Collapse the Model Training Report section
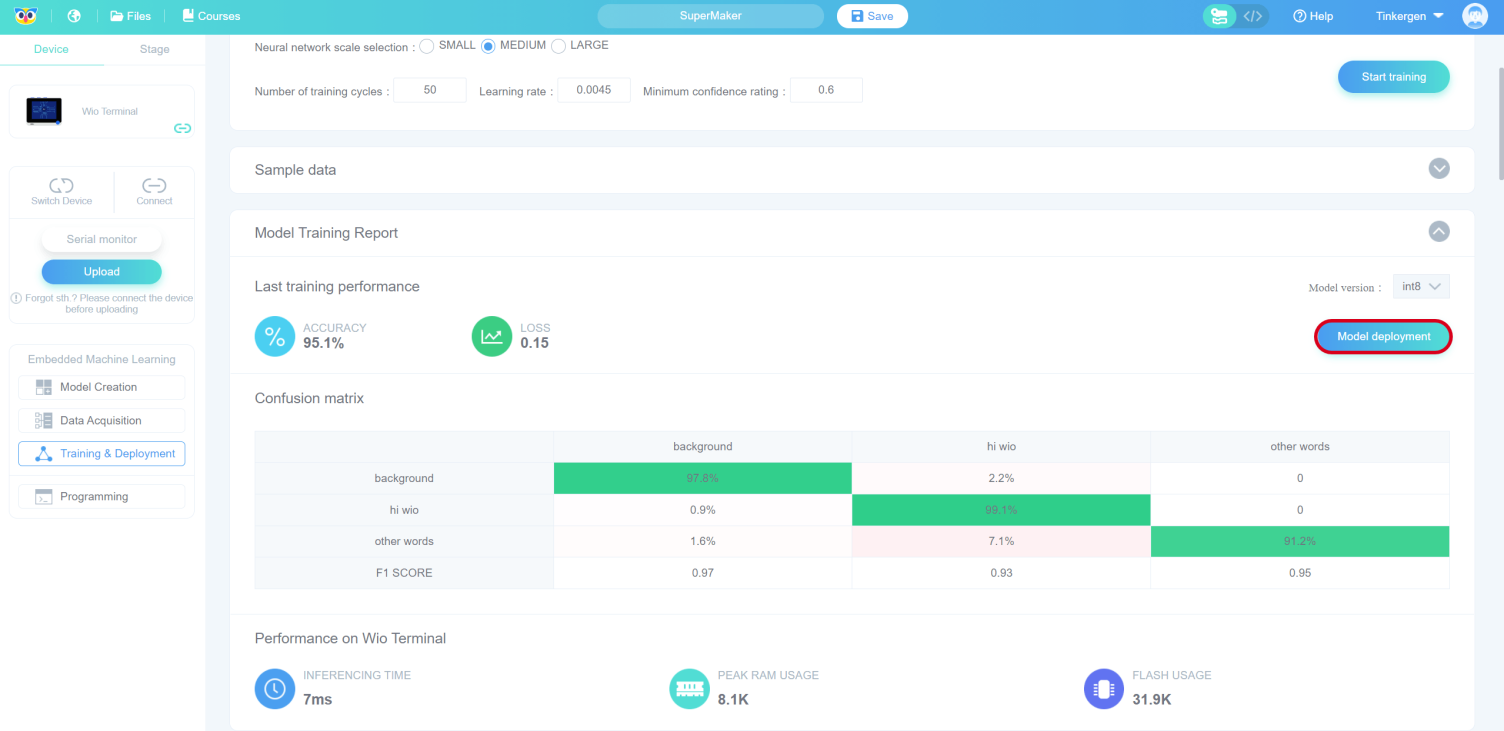 click(1439, 232)
